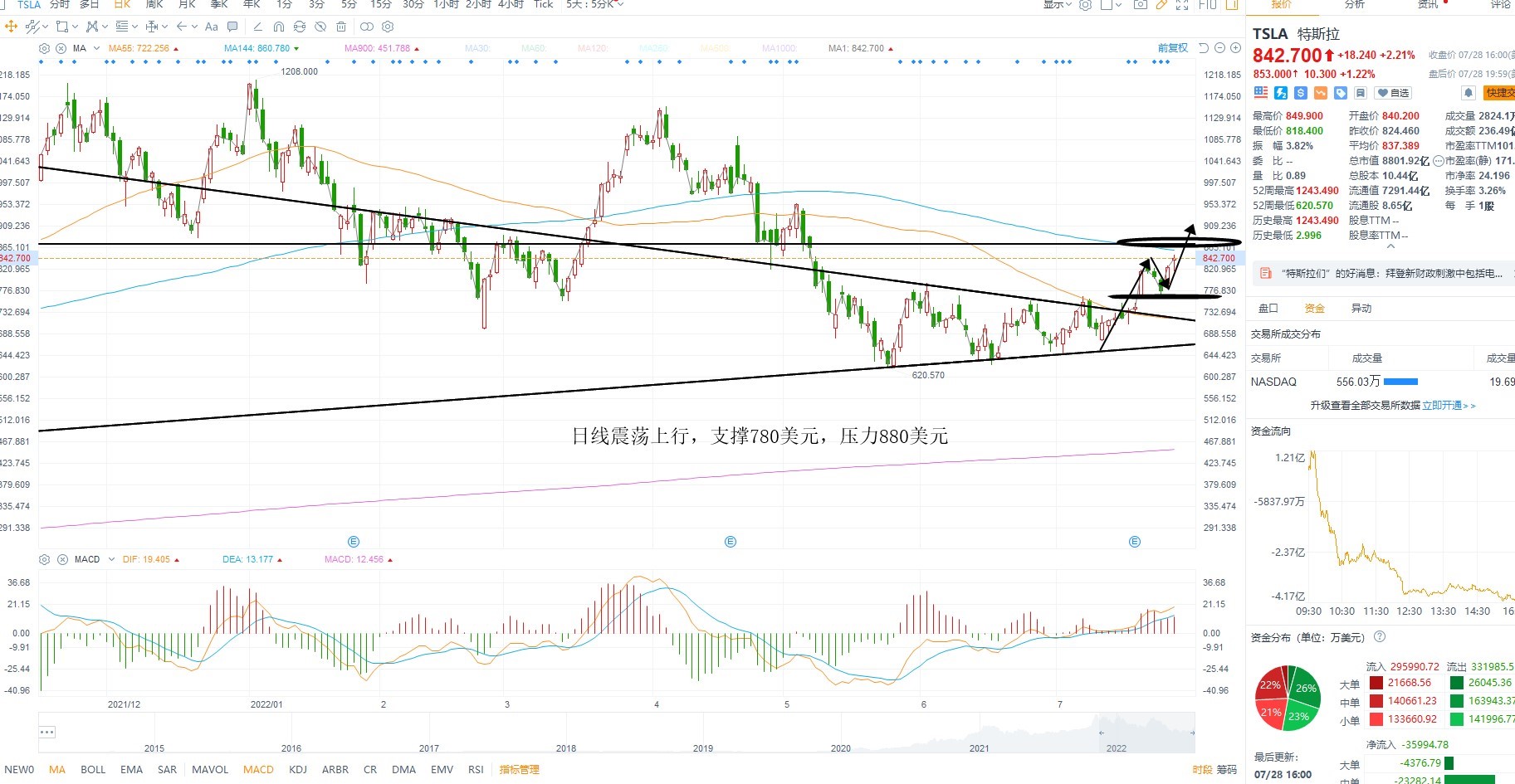Open the 5天:5分K period dropdown
The height and width of the screenshot is (784, 1515).
point(594,4)
